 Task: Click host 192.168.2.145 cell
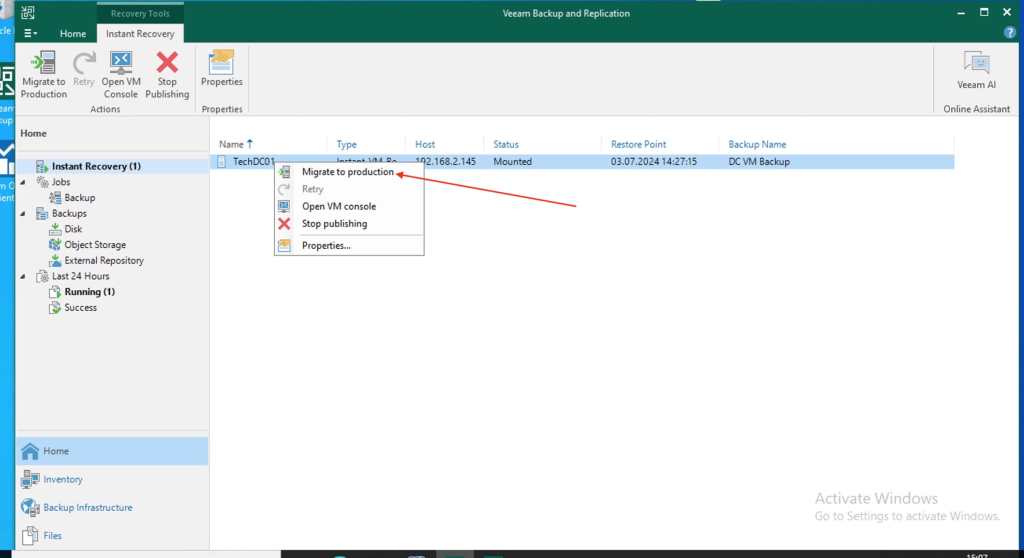tap(445, 161)
